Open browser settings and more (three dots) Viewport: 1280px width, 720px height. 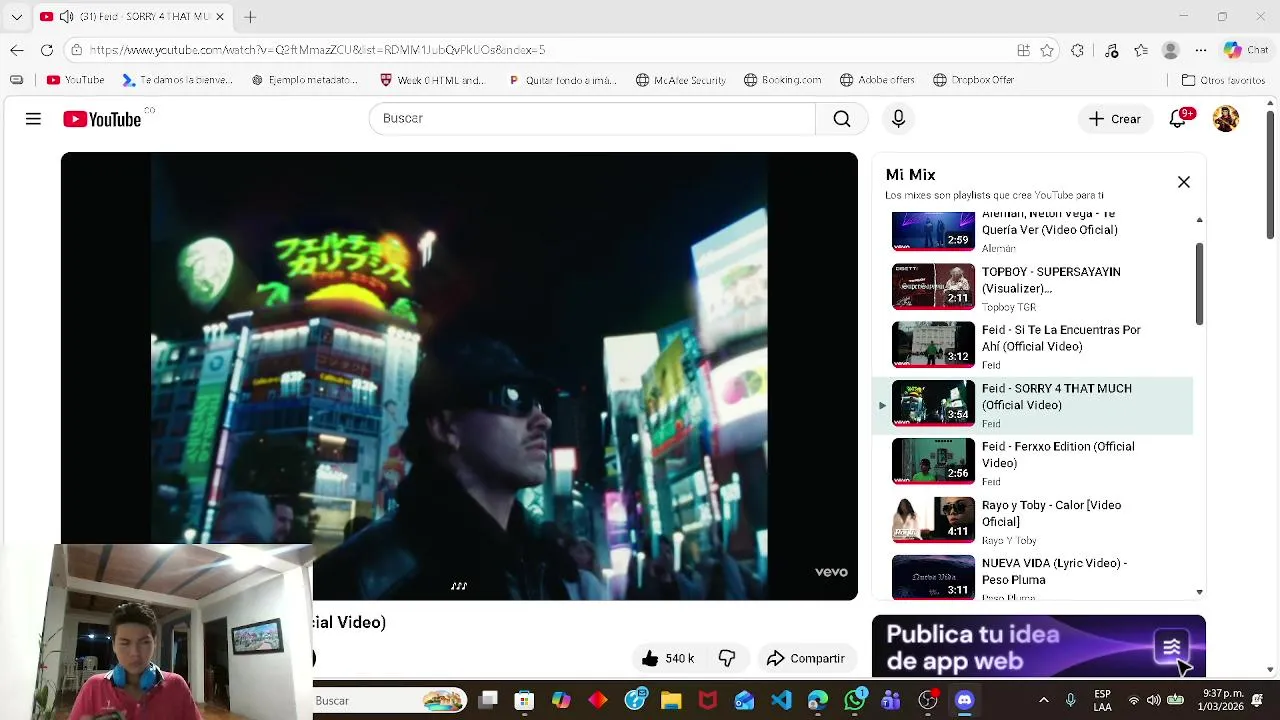point(1201,50)
